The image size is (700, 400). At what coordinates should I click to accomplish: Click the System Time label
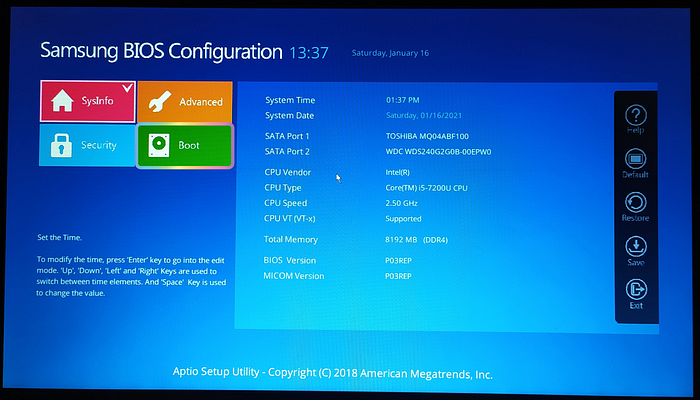coord(290,100)
